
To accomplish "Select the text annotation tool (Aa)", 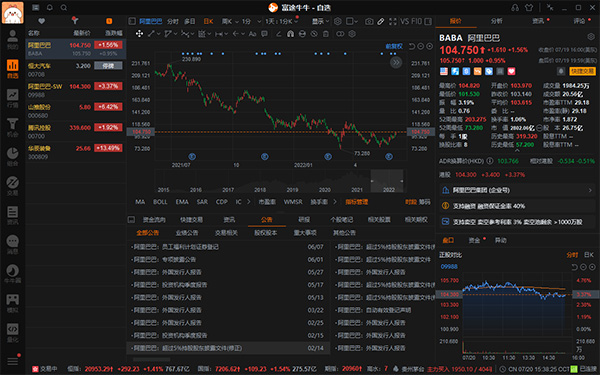I will [x=252, y=34].
